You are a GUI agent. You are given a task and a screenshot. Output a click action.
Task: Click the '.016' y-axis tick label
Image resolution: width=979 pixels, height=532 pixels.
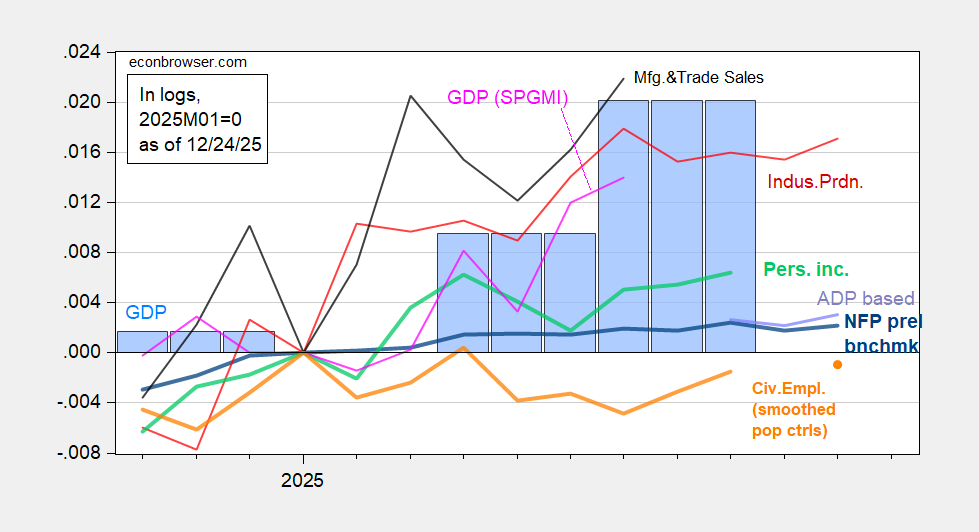82,153
